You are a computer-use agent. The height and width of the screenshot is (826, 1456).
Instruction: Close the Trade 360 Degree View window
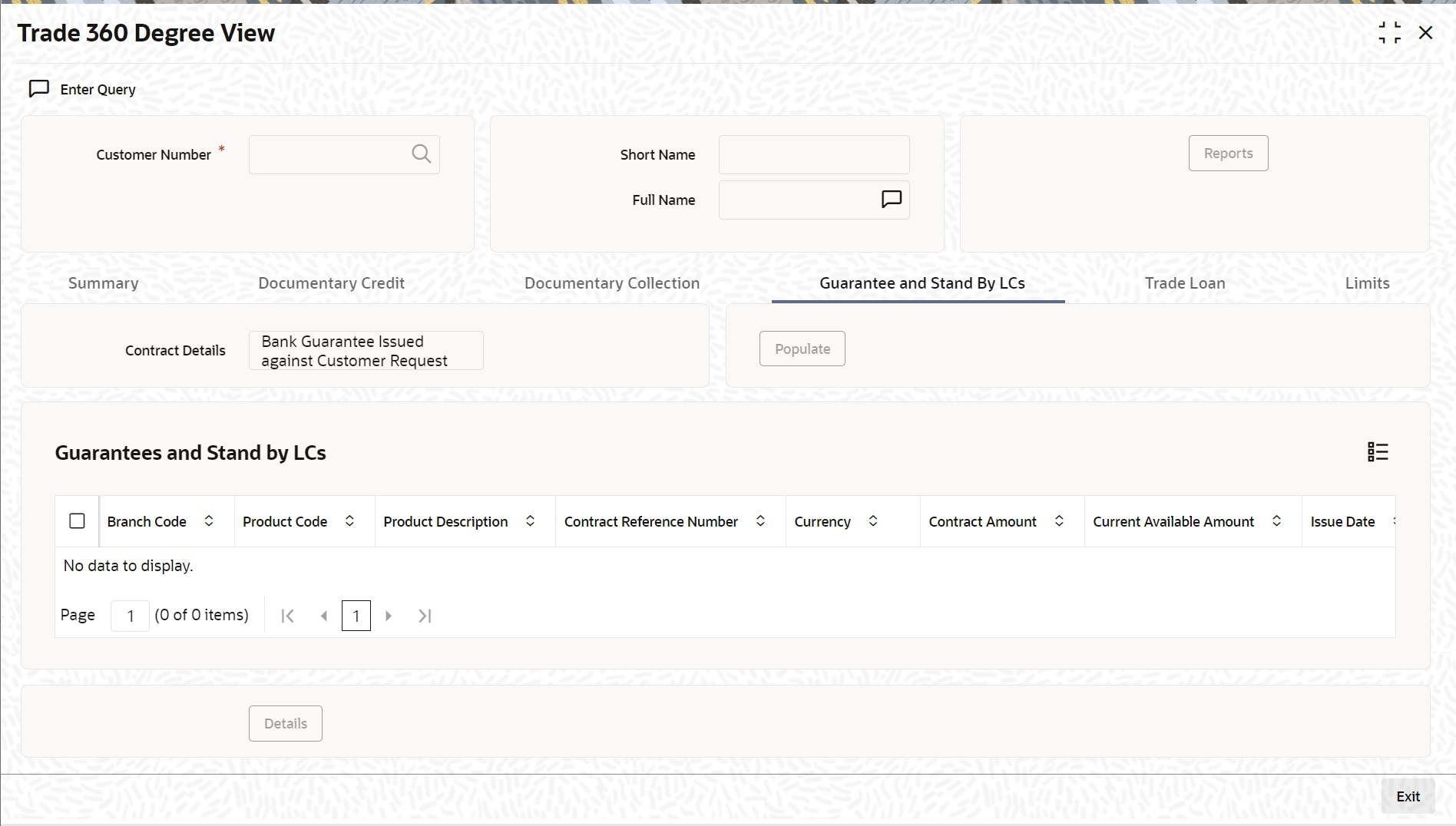(x=1426, y=33)
